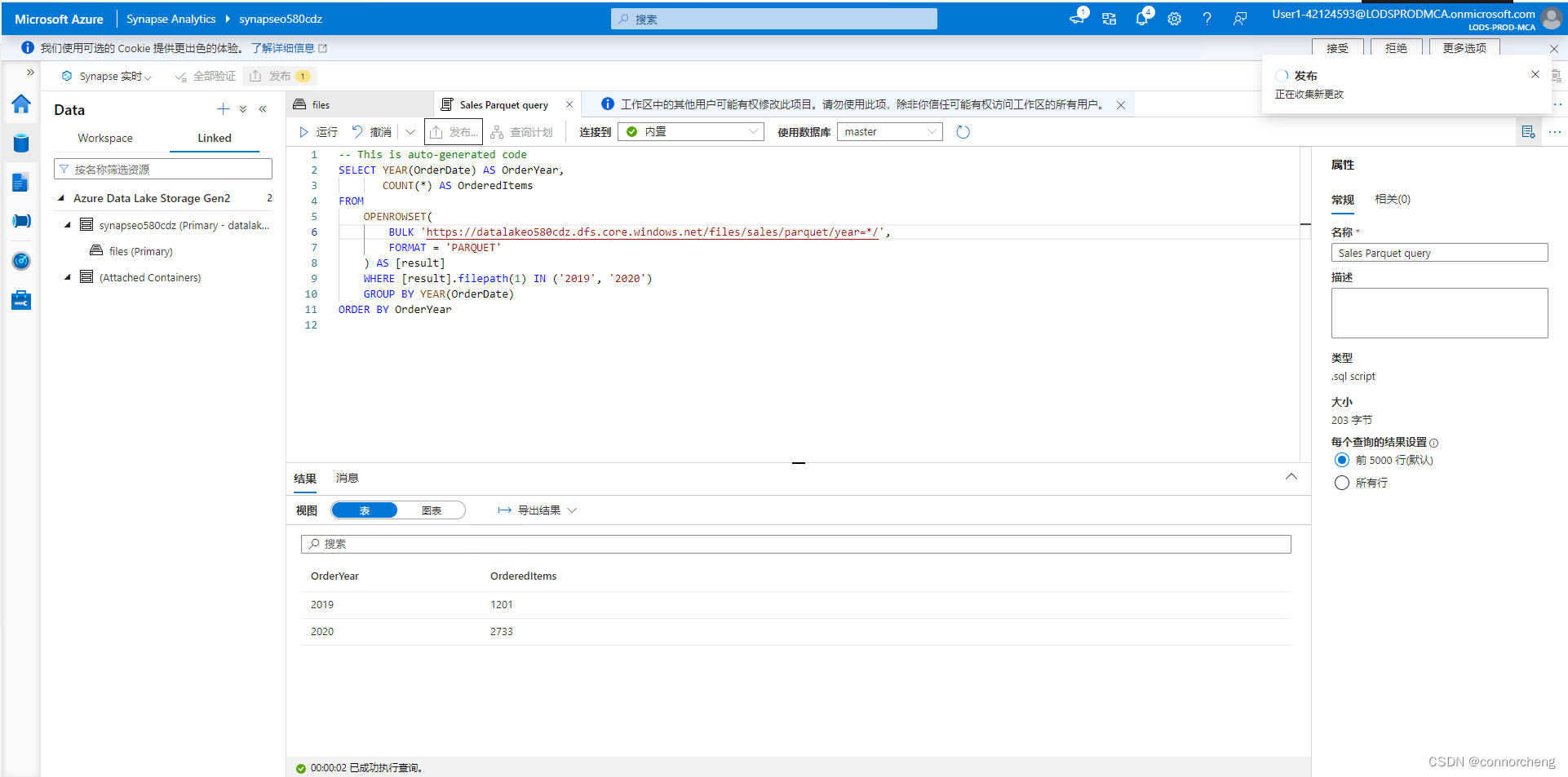
Task: Collapse the Data panel with double chevron
Action: click(263, 109)
